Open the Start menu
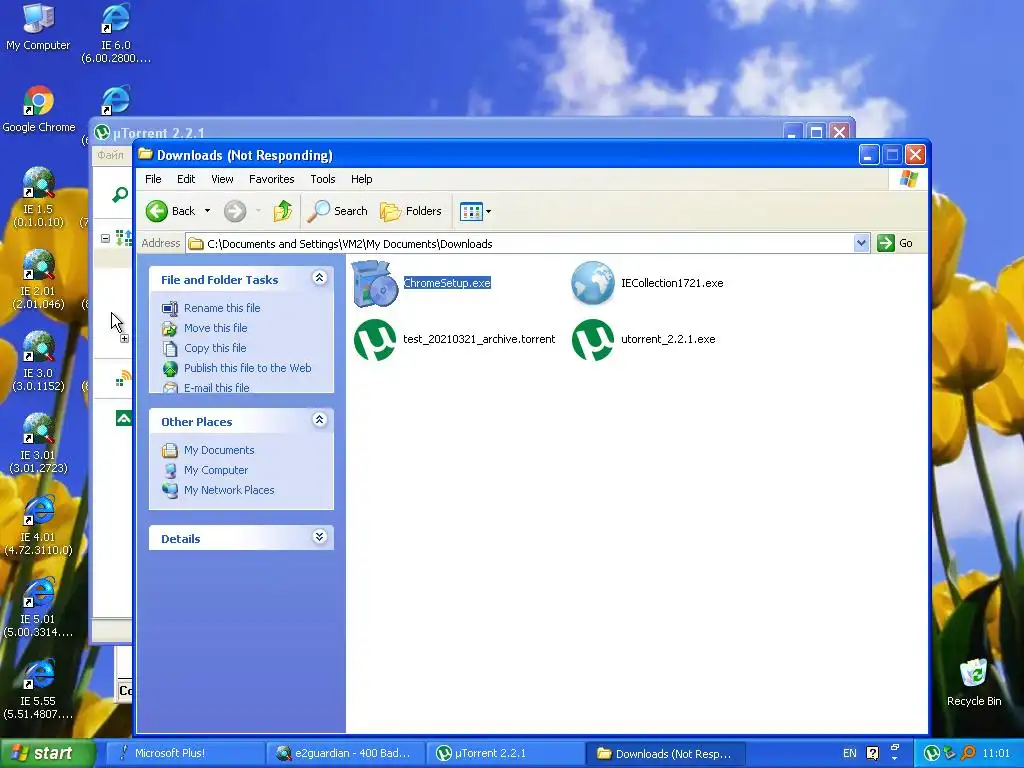This screenshot has height=768, width=1024. (x=47, y=753)
